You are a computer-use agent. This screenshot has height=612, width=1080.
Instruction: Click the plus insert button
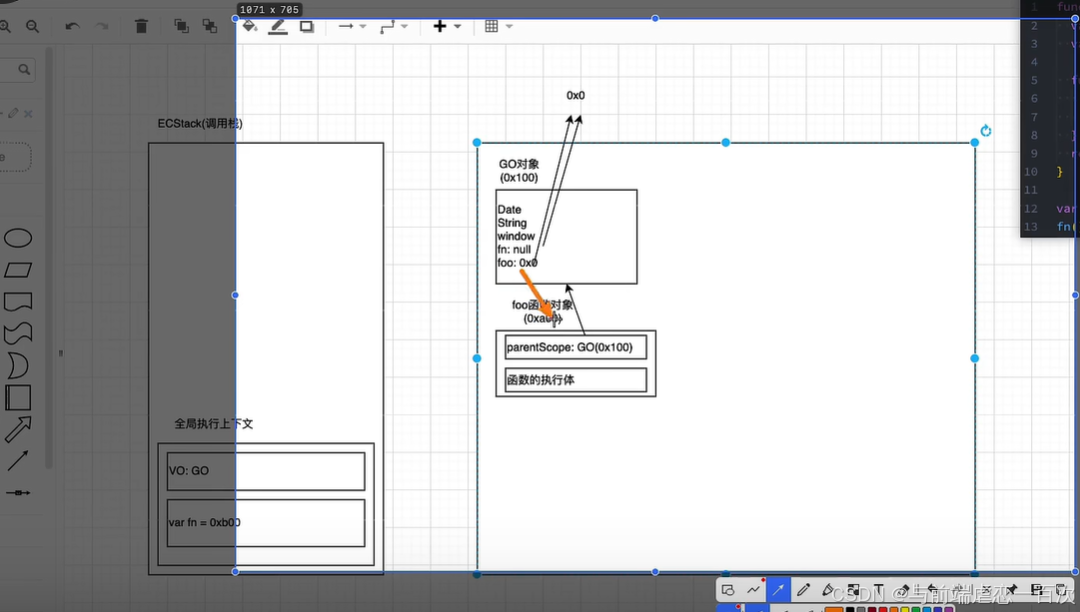tap(439, 26)
